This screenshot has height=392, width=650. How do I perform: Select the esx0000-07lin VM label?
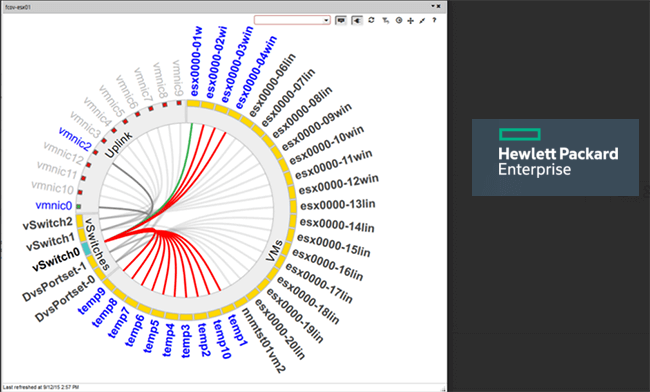[x=288, y=98]
